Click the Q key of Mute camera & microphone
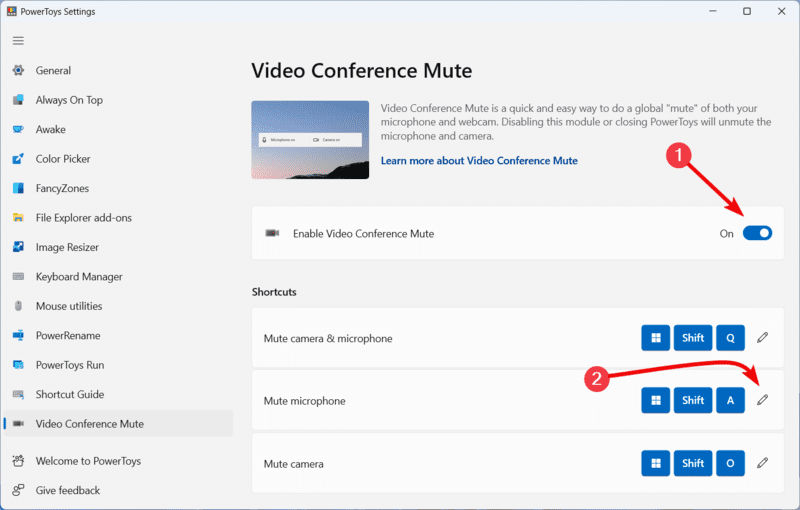 tap(730, 338)
